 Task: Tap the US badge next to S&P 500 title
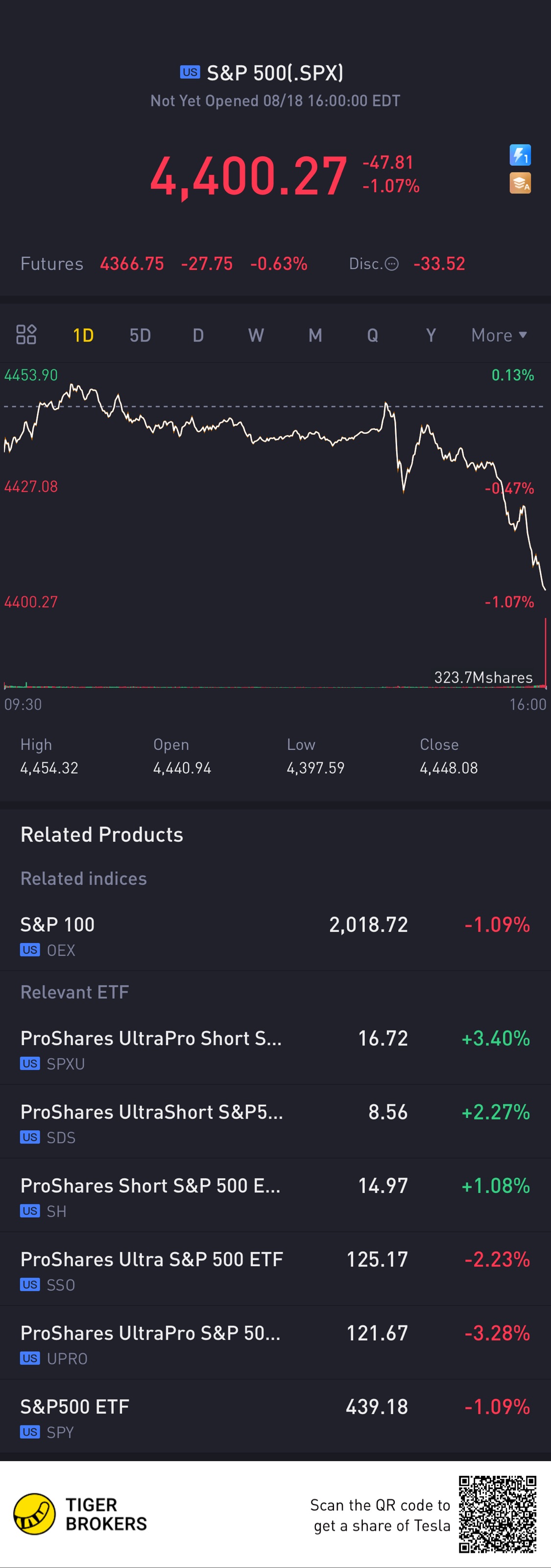190,73
